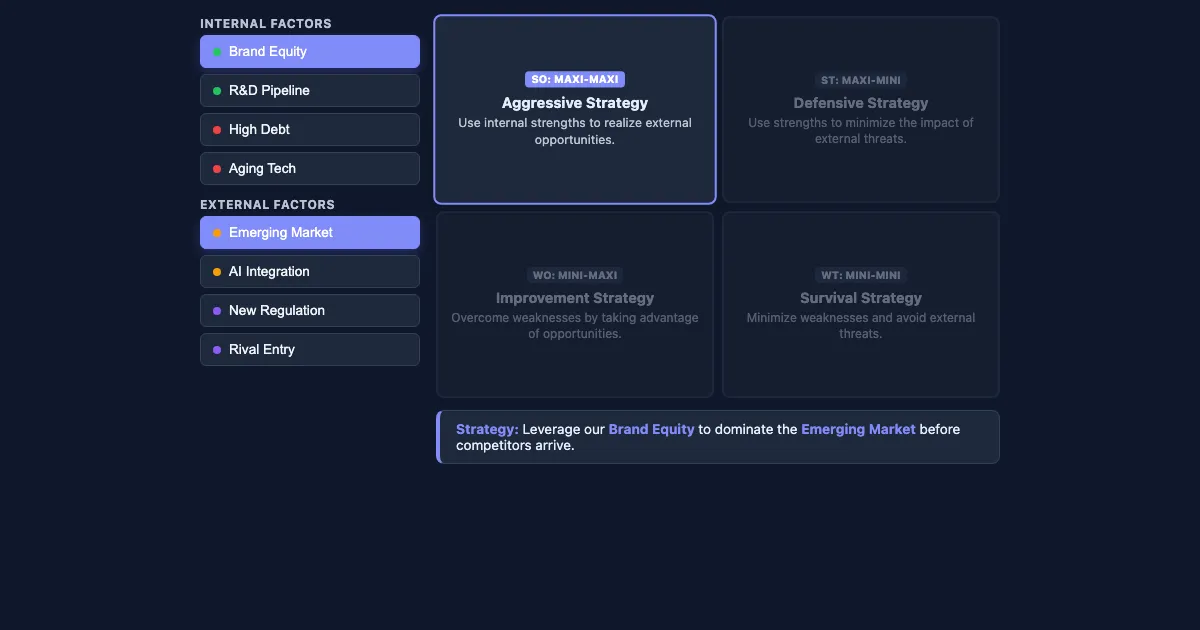Click the WO: MINI-MAXI badge
The image size is (1200, 630).
575,275
